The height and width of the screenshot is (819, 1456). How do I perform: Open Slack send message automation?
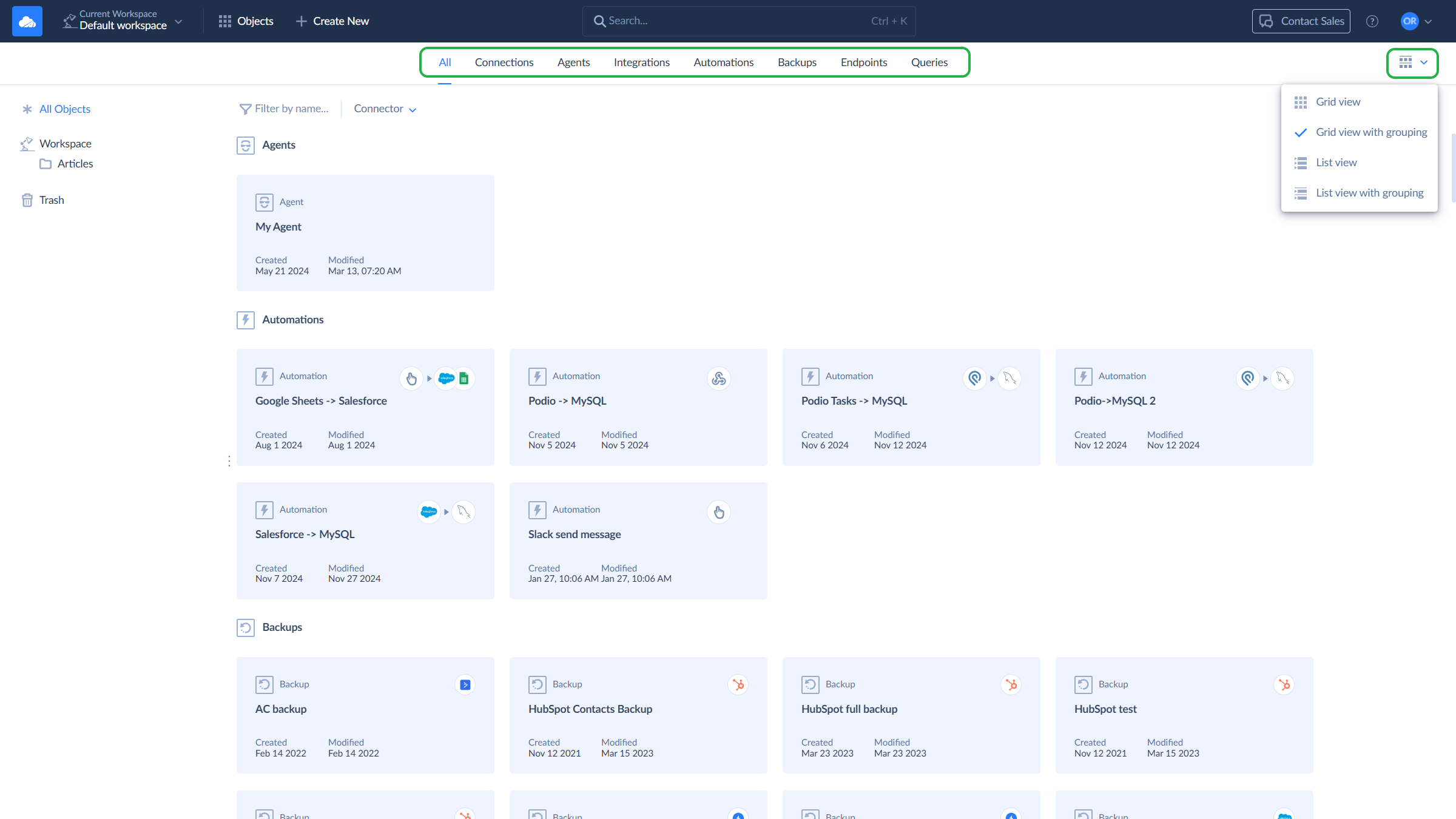click(638, 541)
